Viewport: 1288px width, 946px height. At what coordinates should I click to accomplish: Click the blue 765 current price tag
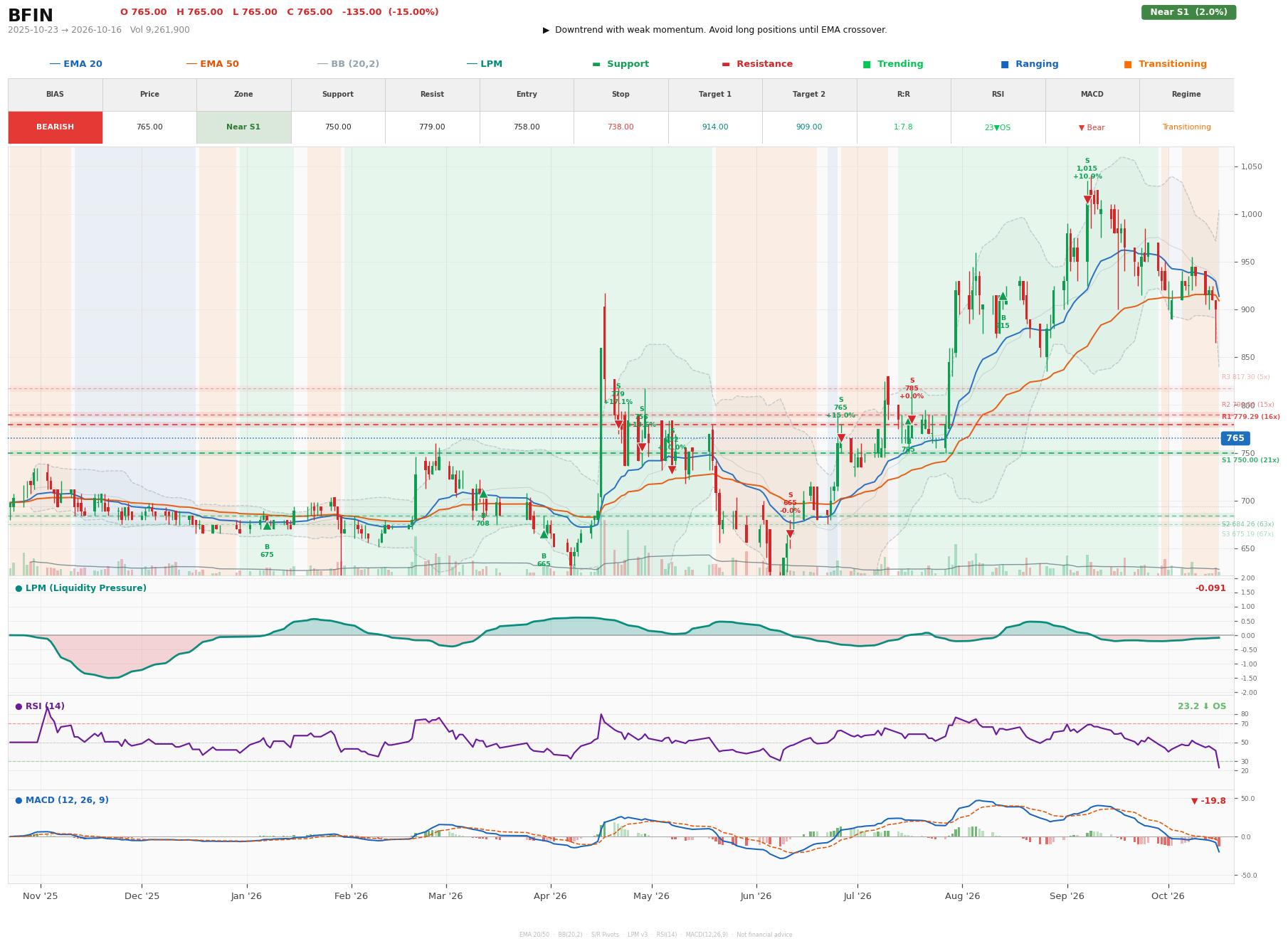(1235, 438)
